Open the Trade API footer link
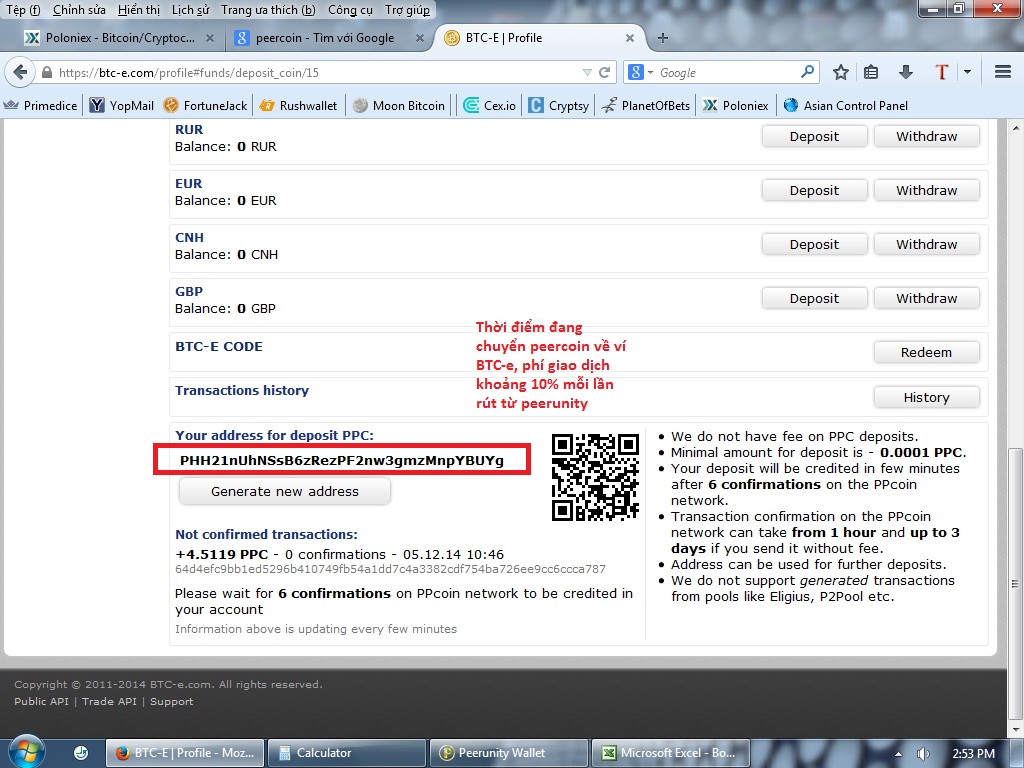 [x=109, y=701]
